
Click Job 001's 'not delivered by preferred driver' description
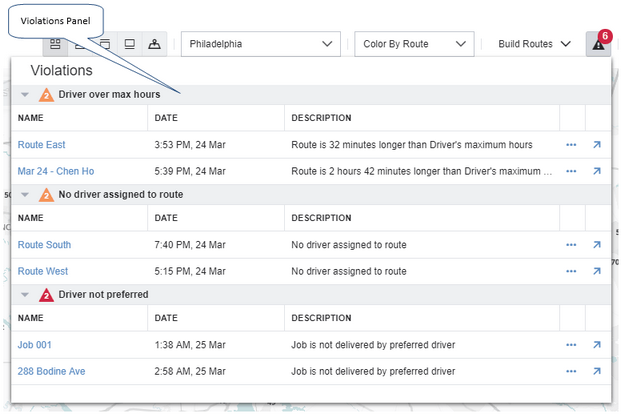373,345
